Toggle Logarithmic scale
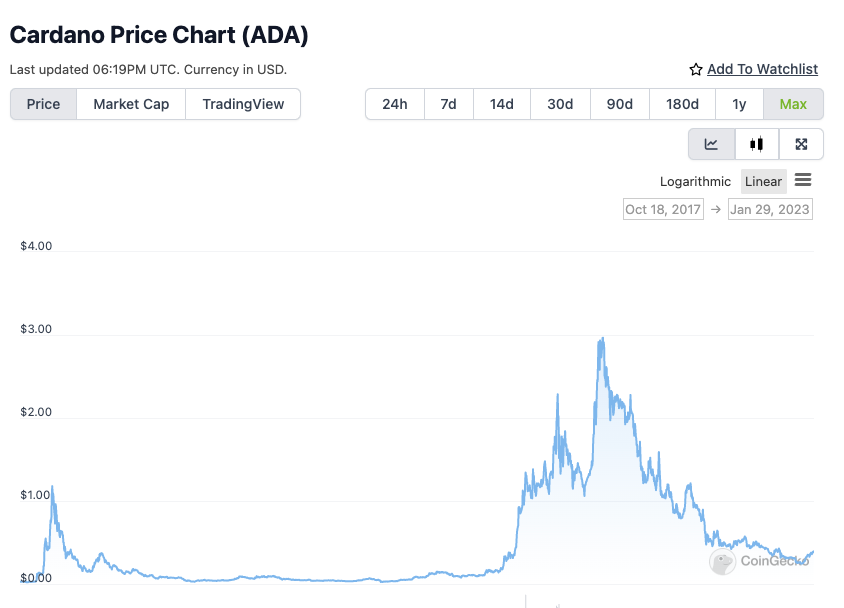Viewport: 844px width, 608px height. click(x=696, y=182)
